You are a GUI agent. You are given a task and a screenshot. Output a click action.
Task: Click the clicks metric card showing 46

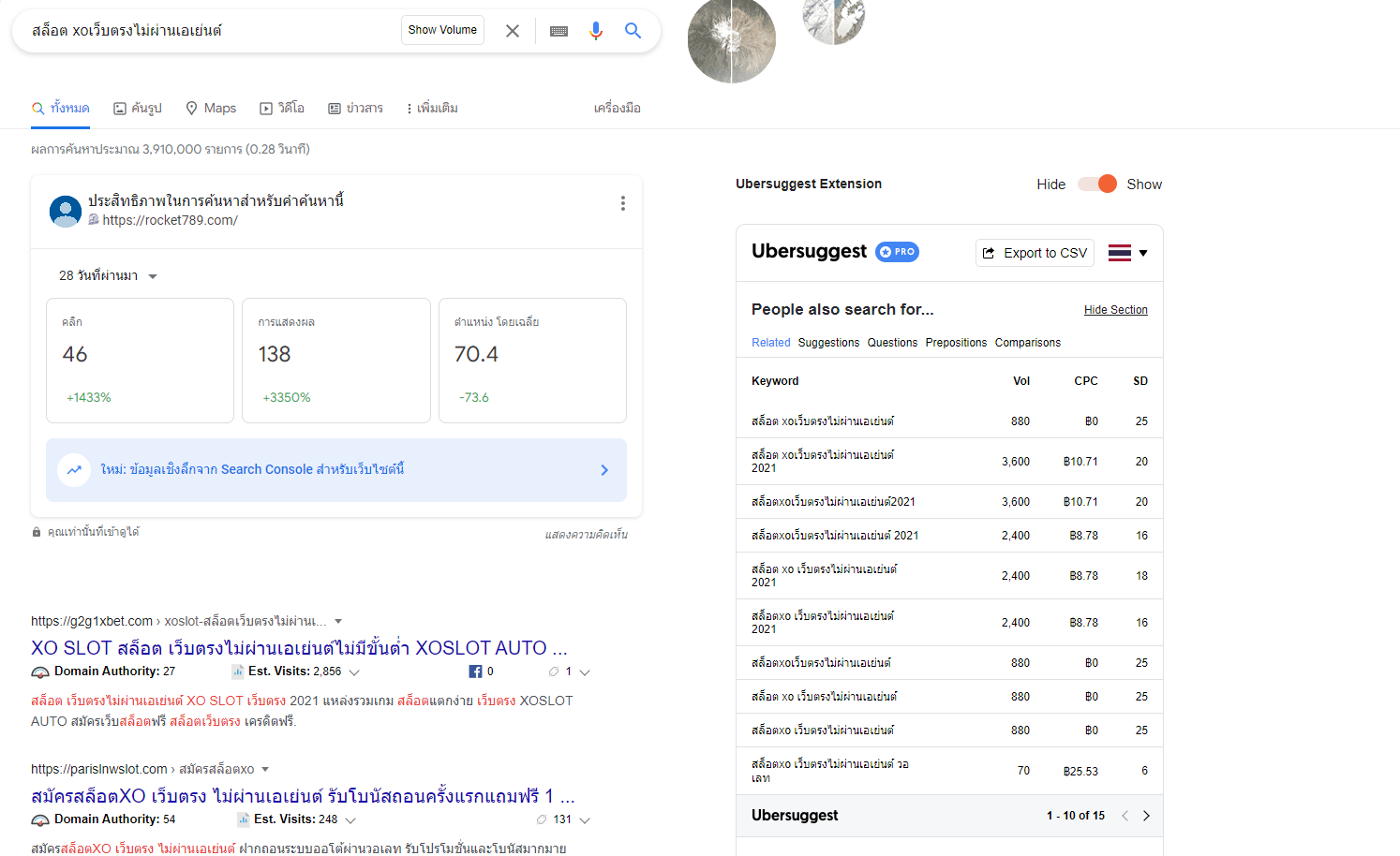(141, 361)
